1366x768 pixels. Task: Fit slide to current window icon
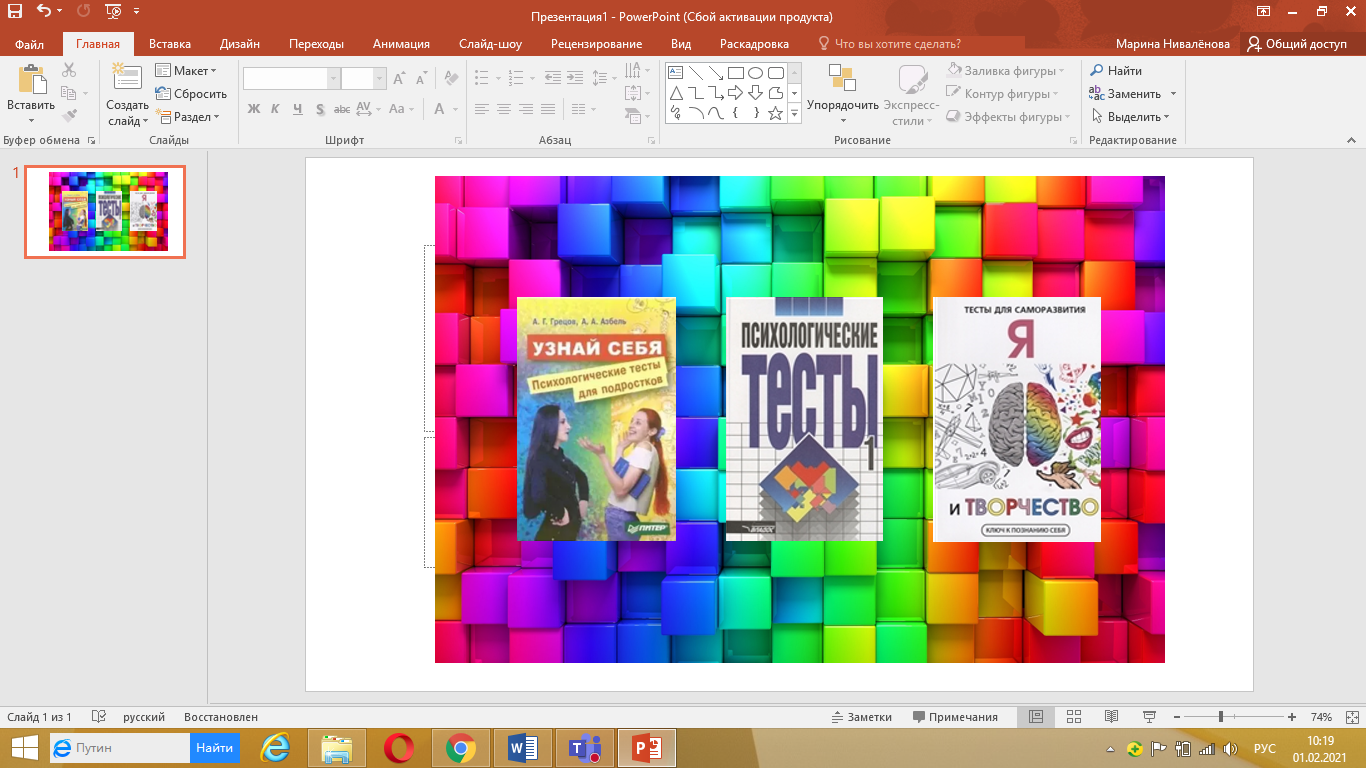pos(1351,717)
